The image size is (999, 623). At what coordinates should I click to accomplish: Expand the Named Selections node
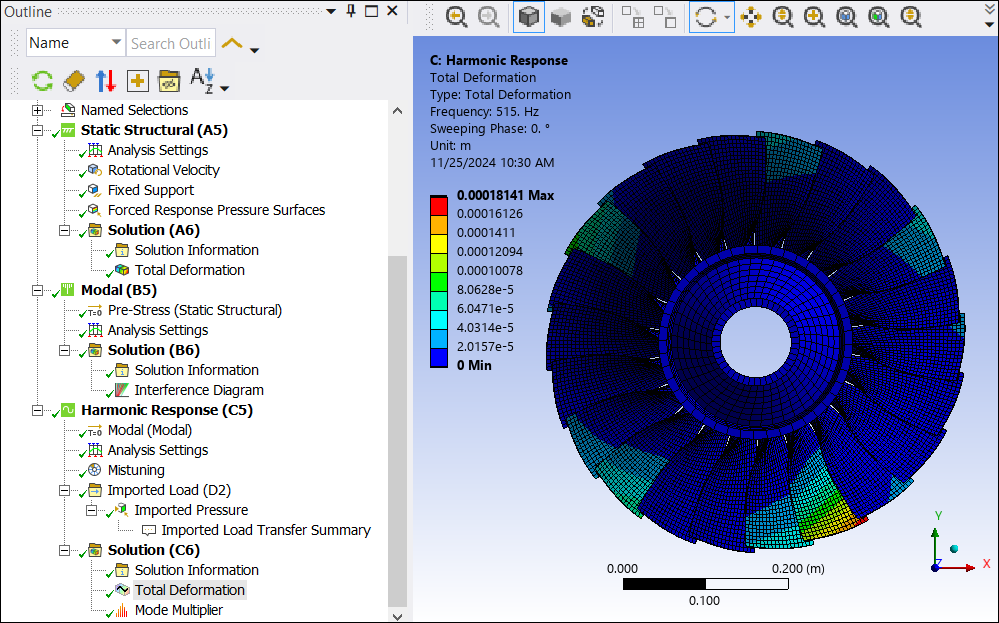point(38,110)
